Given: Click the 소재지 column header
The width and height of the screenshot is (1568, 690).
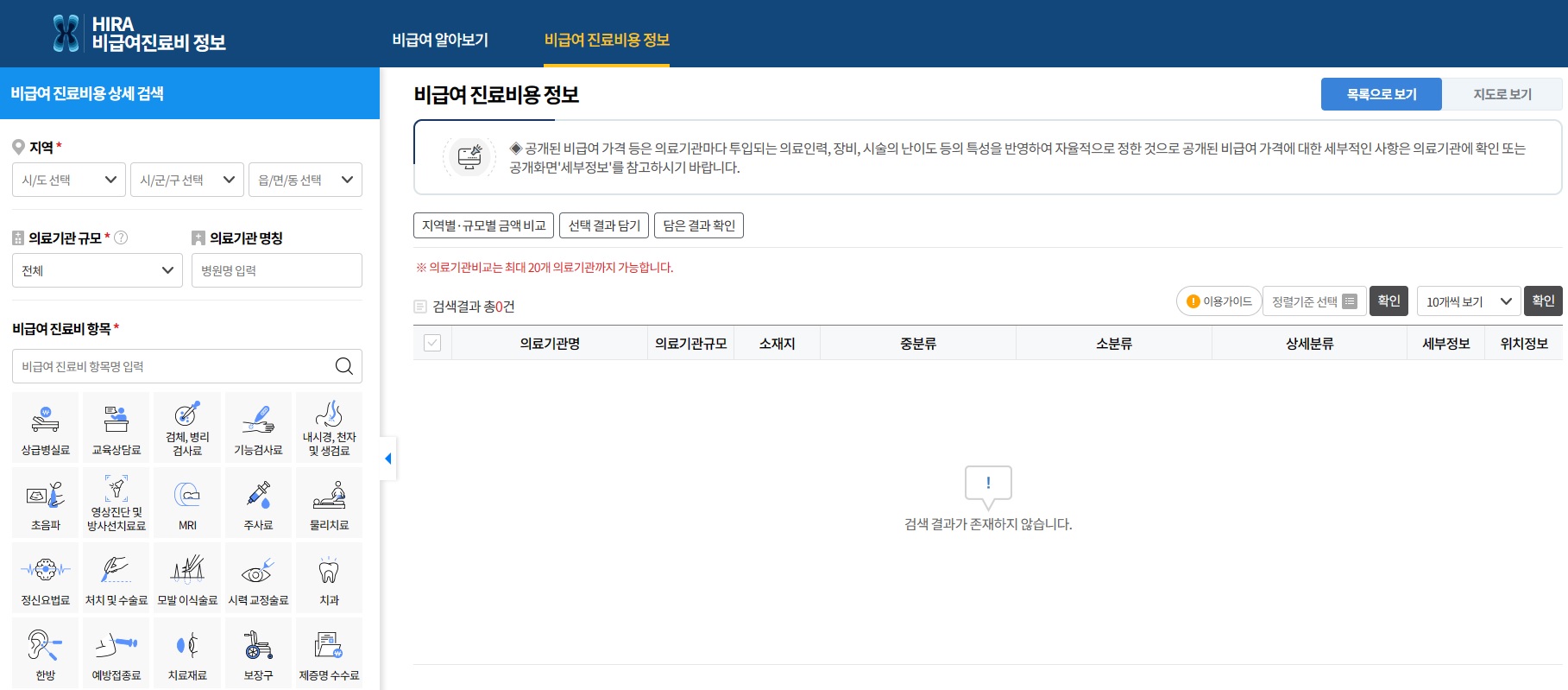Looking at the screenshot, I should tap(777, 343).
